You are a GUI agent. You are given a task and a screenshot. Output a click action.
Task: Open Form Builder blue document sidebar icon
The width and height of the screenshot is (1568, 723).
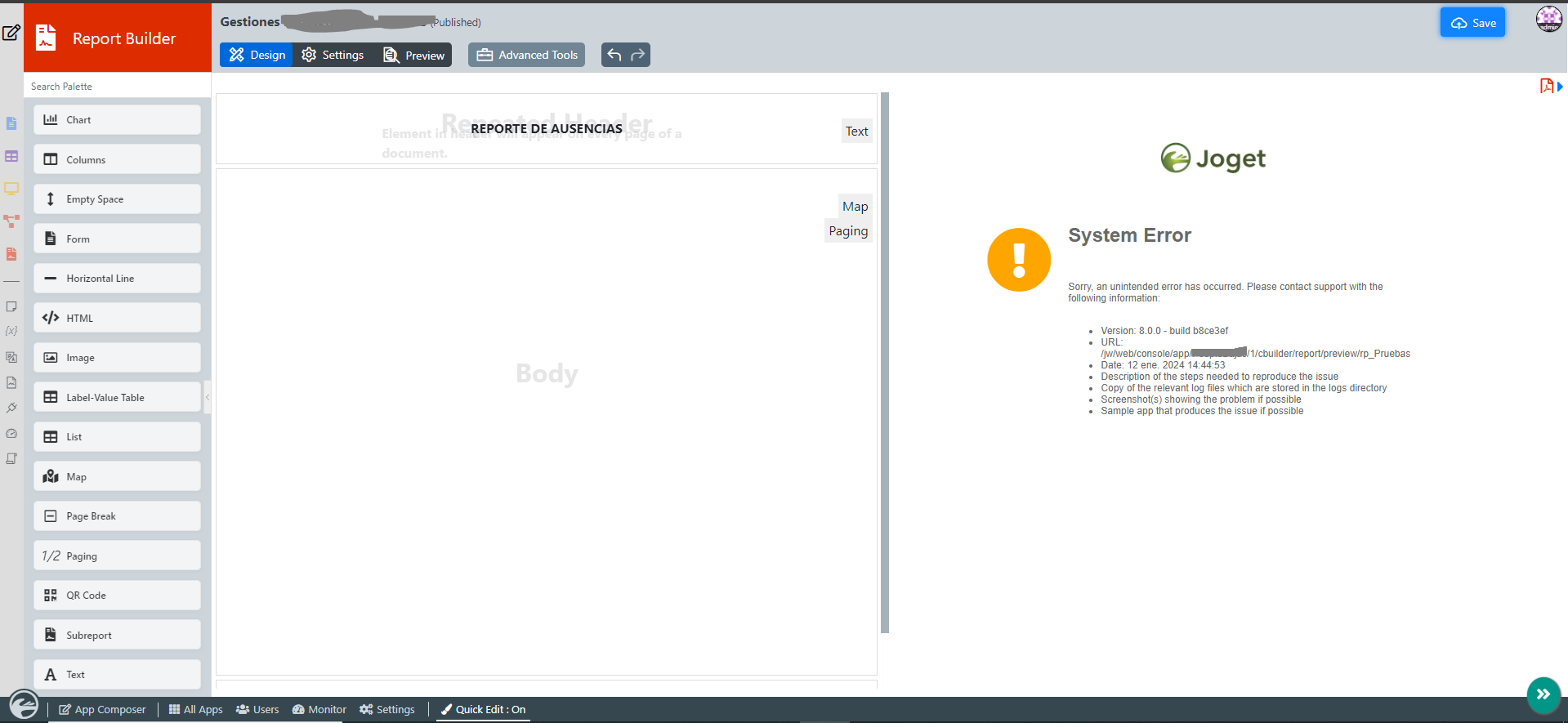pyautogui.click(x=11, y=123)
